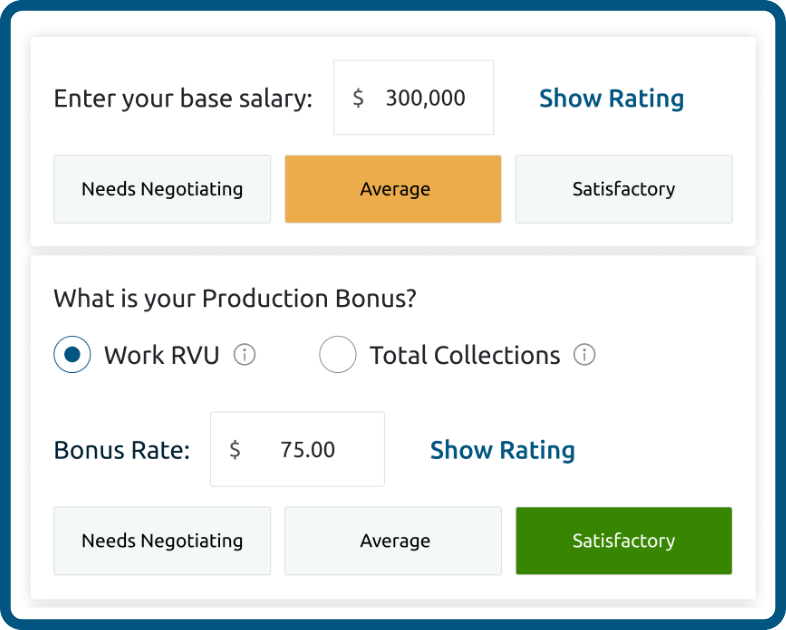Open the Total Collections info tooltip icon
The height and width of the screenshot is (630, 786).
click(585, 355)
